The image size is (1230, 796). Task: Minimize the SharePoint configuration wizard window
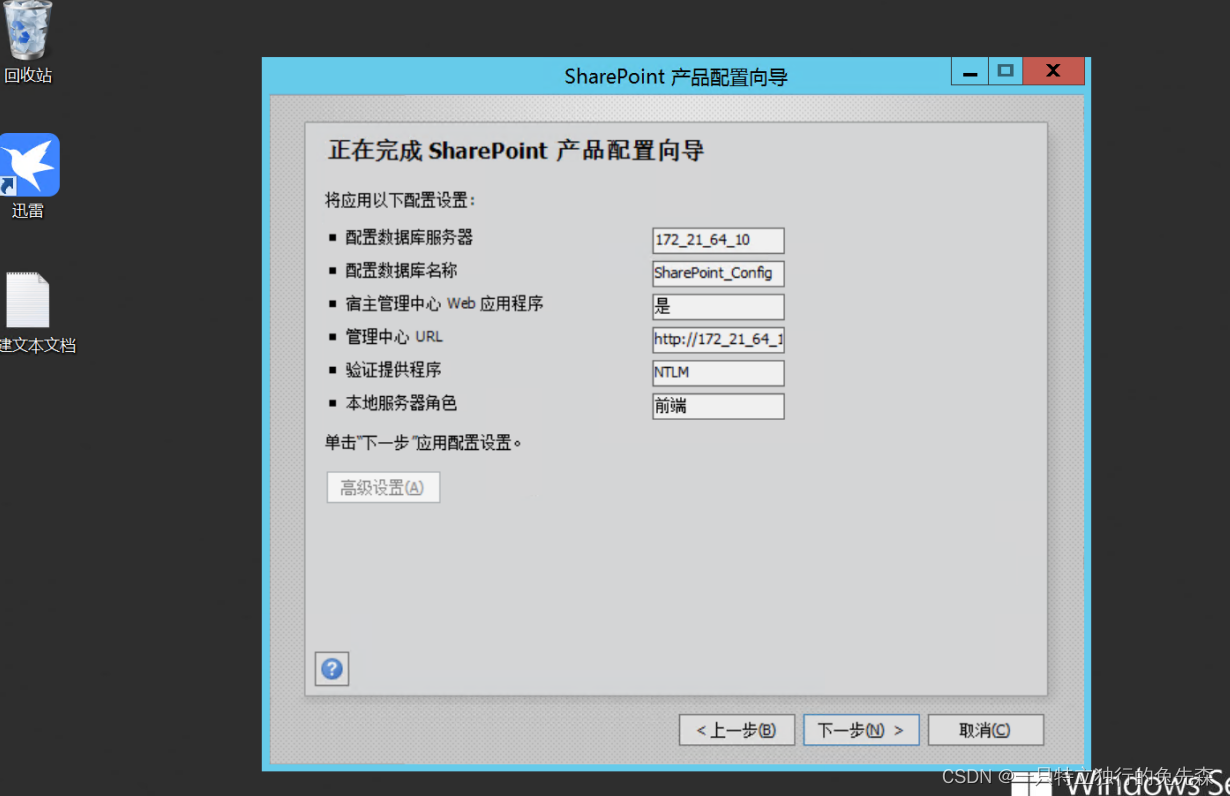[968, 71]
